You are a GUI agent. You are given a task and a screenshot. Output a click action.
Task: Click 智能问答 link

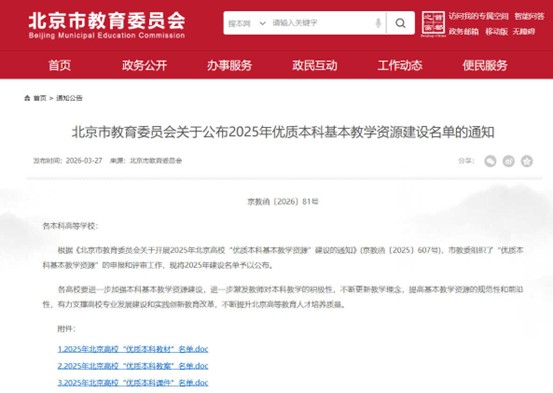click(529, 16)
